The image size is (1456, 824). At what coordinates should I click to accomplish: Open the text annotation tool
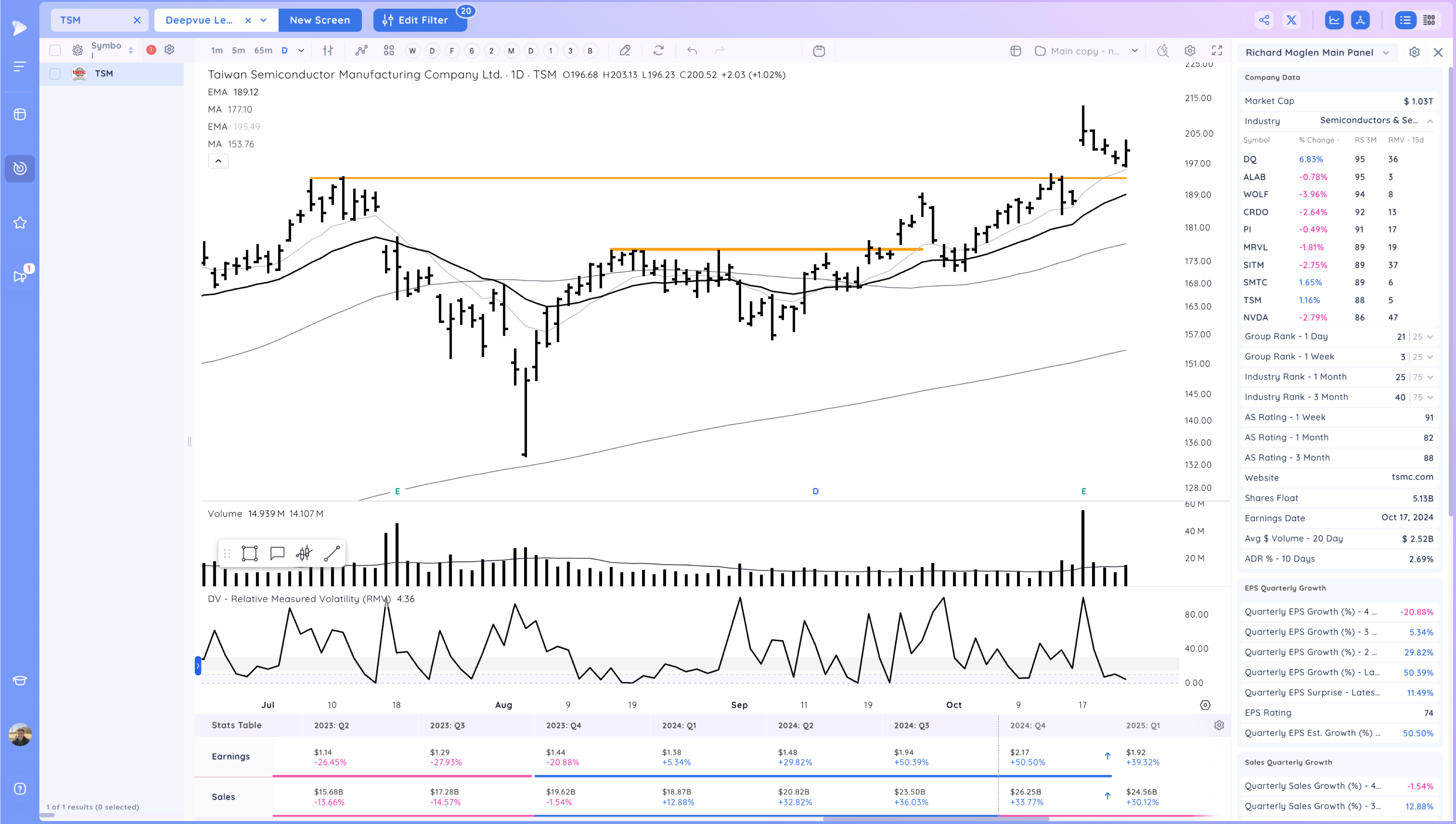click(277, 553)
